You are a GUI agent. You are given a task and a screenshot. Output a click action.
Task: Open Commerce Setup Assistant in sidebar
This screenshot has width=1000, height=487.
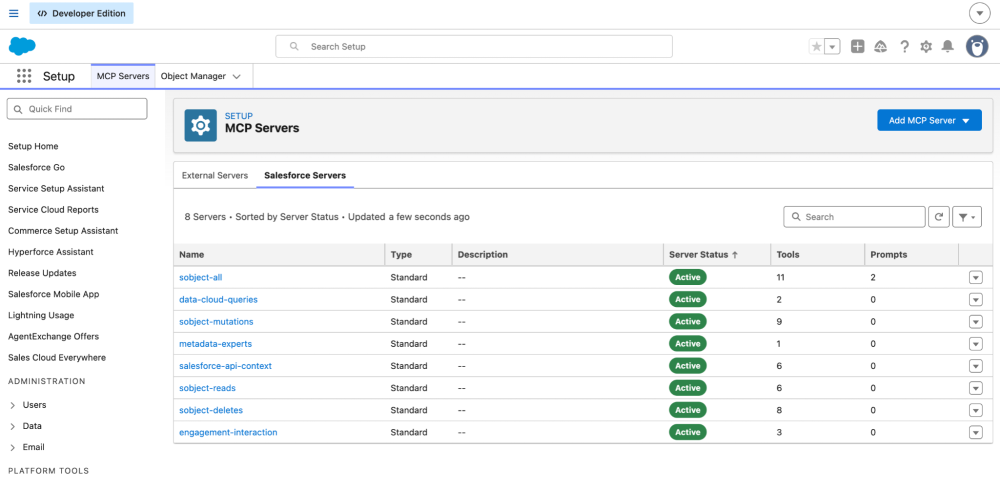63,231
